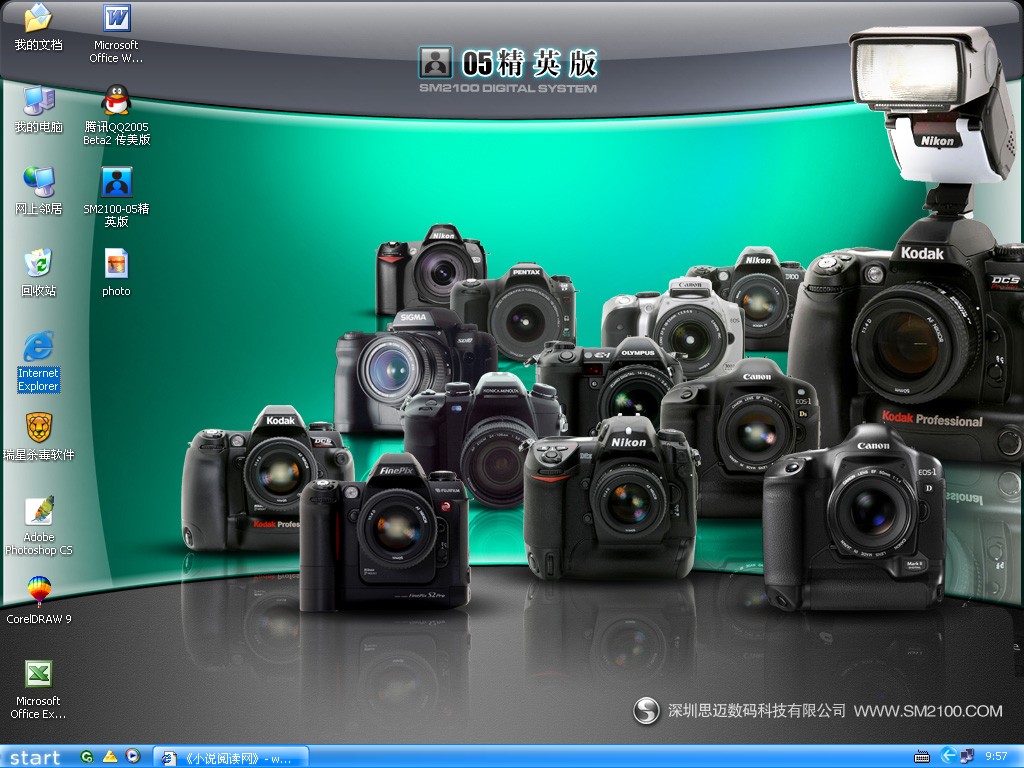Click the green quick launch icon
1024x768 pixels.
(88, 757)
